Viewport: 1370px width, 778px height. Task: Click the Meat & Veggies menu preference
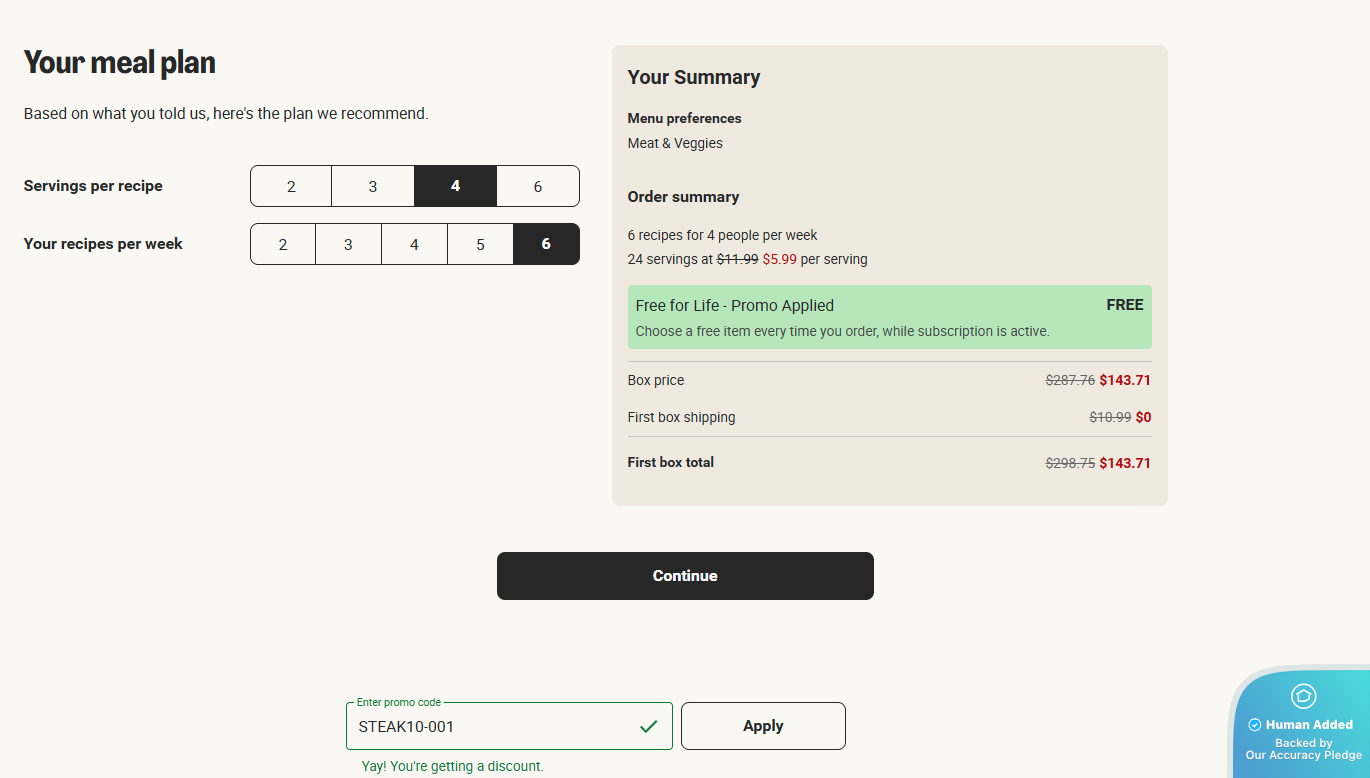[675, 143]
